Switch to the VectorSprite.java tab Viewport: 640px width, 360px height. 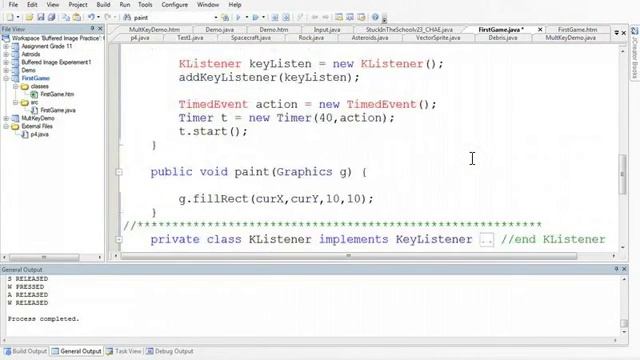click(x=438, y=38)
